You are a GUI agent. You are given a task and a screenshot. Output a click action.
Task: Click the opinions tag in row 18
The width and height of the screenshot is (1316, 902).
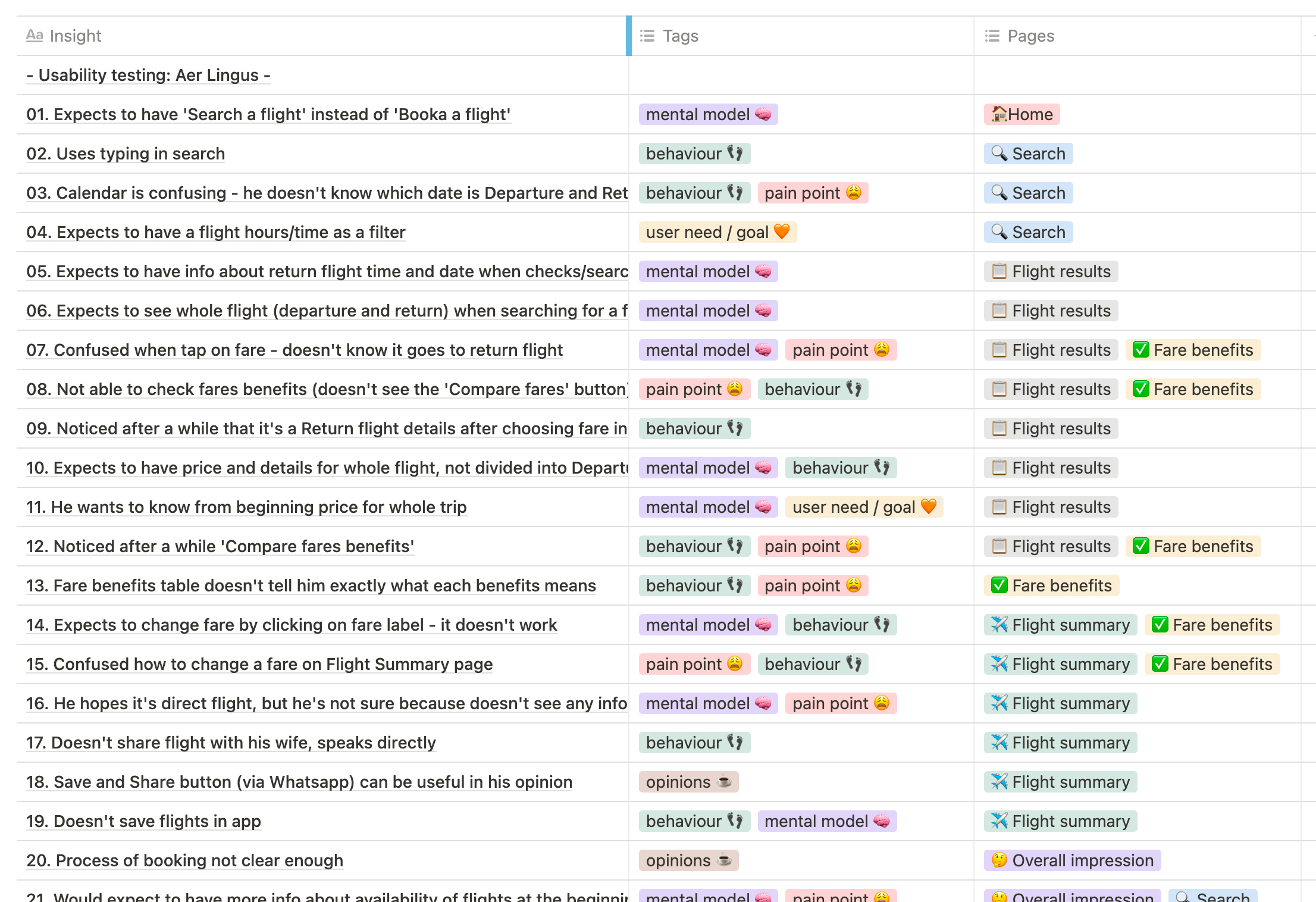[x=688, y=782]
